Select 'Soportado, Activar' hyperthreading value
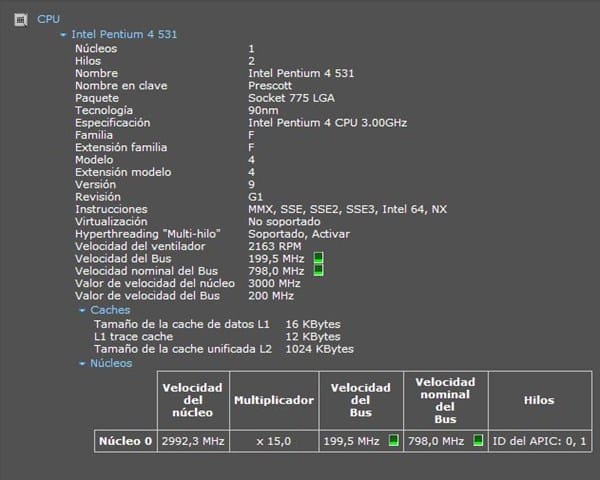Viewport: 600px width, 480px height. point(299,234)
